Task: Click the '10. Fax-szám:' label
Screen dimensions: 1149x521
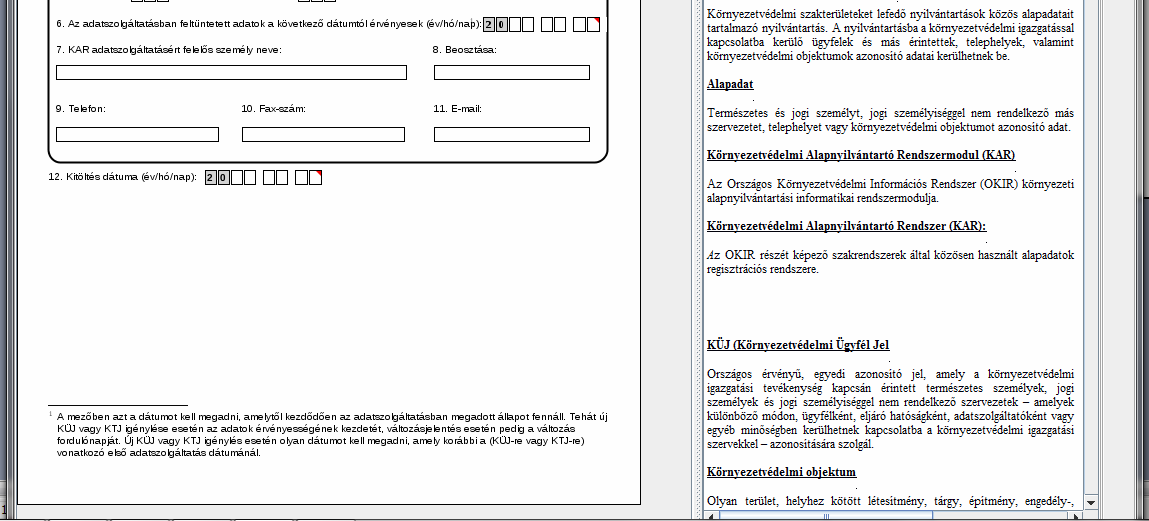Action: [273, 108]
